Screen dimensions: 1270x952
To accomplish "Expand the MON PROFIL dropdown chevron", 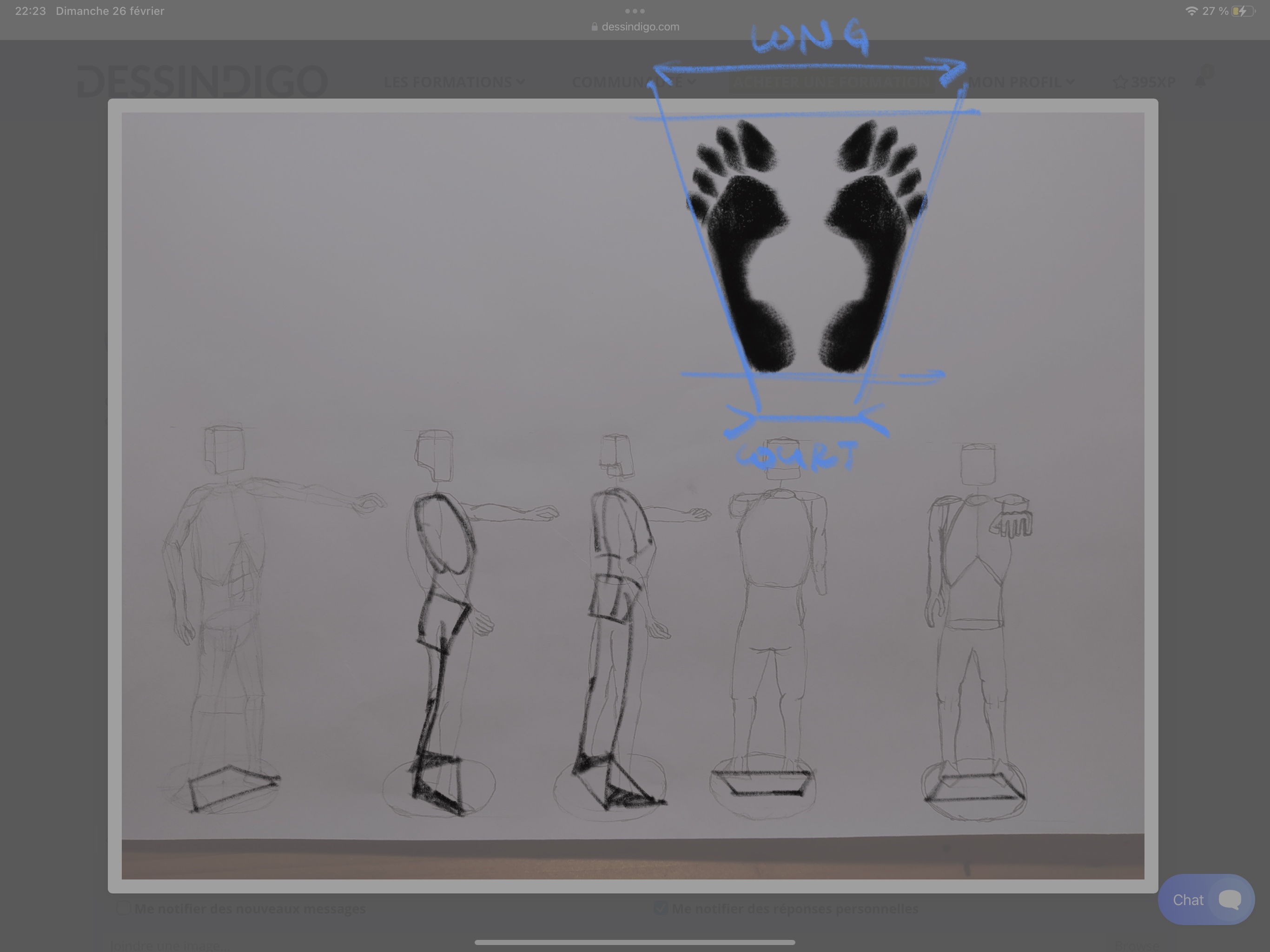I will click(x=1070, y=82).
